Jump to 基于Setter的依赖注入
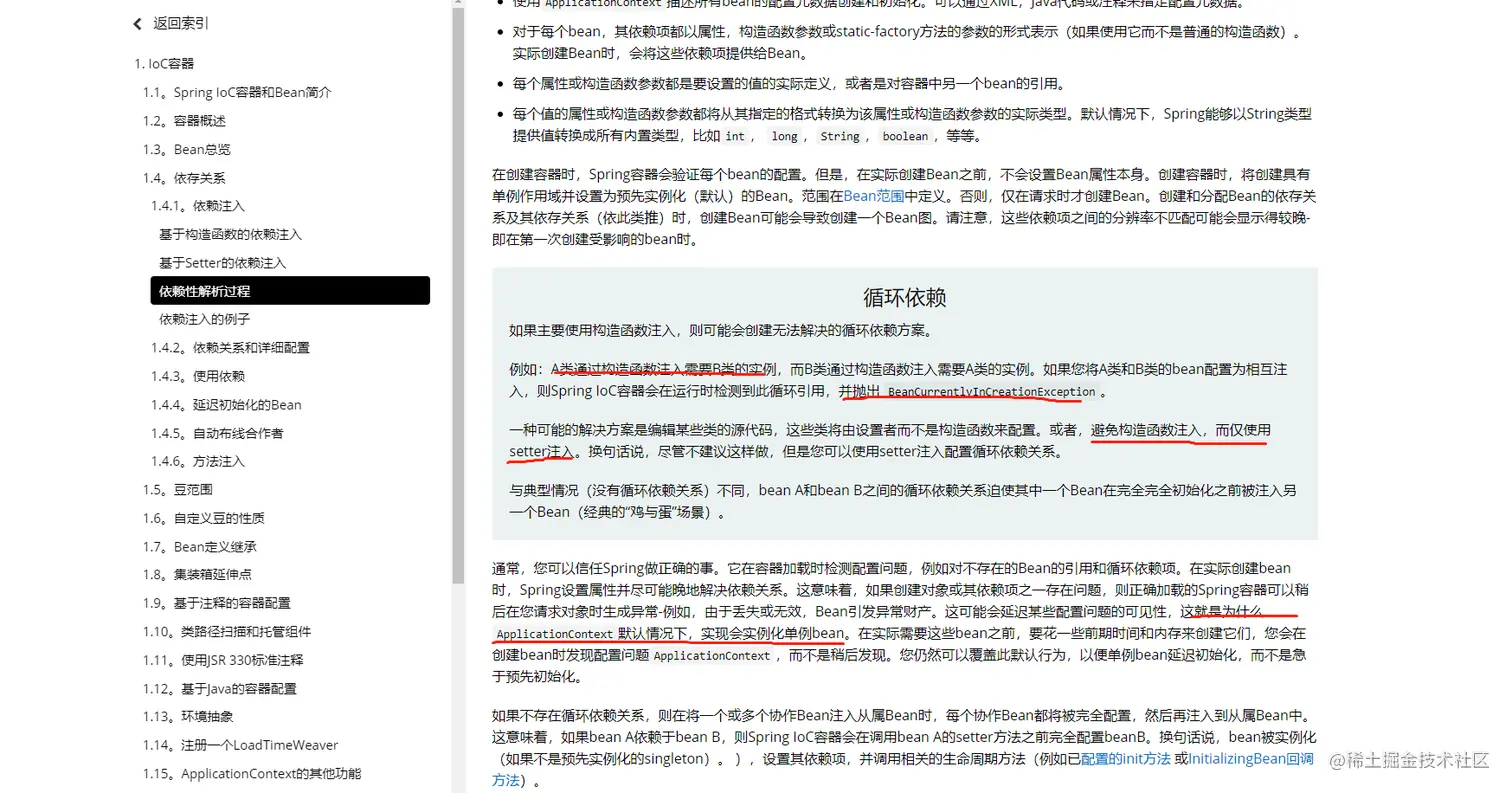1512x793 pixels. (x=222, y=263)
